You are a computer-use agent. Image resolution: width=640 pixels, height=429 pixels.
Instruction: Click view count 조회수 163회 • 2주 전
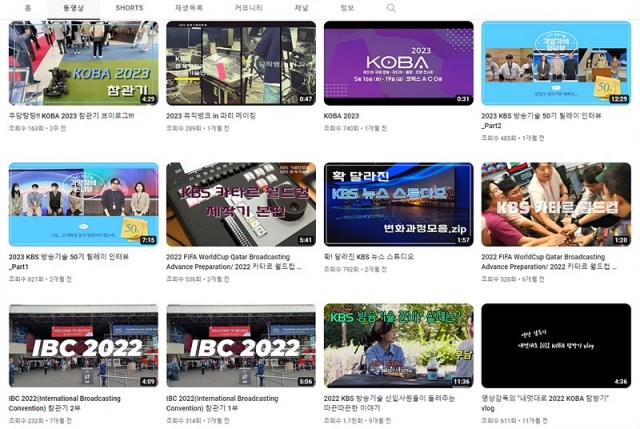point(37,128)
